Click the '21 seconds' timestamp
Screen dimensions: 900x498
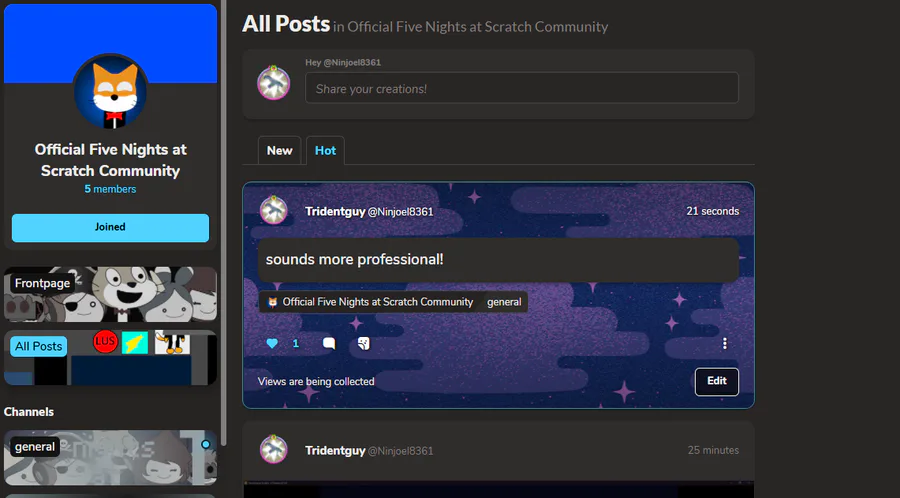(x=712, y=211)
